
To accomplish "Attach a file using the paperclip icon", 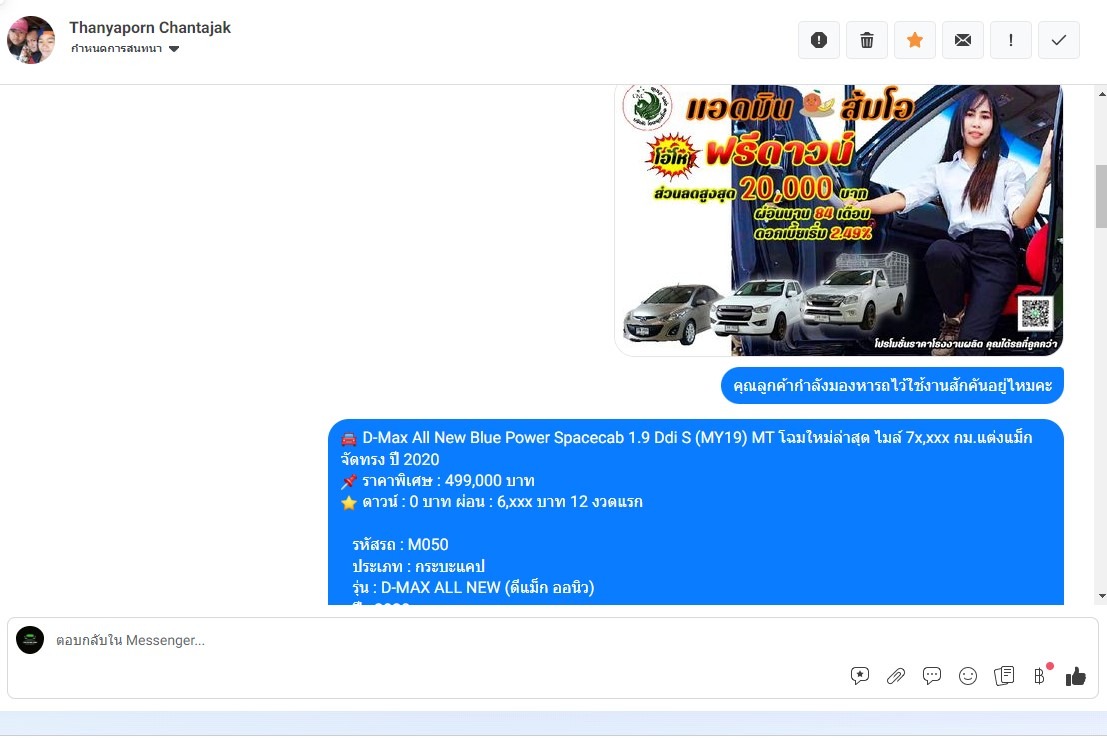I will click(x=896, y=676).
